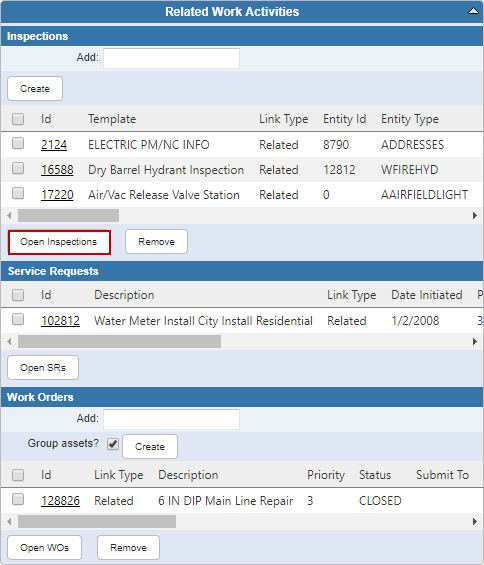Click the ADDRESSES entity type cell
The width and height of the screenshot is (484, 565).
click(413, 144)
